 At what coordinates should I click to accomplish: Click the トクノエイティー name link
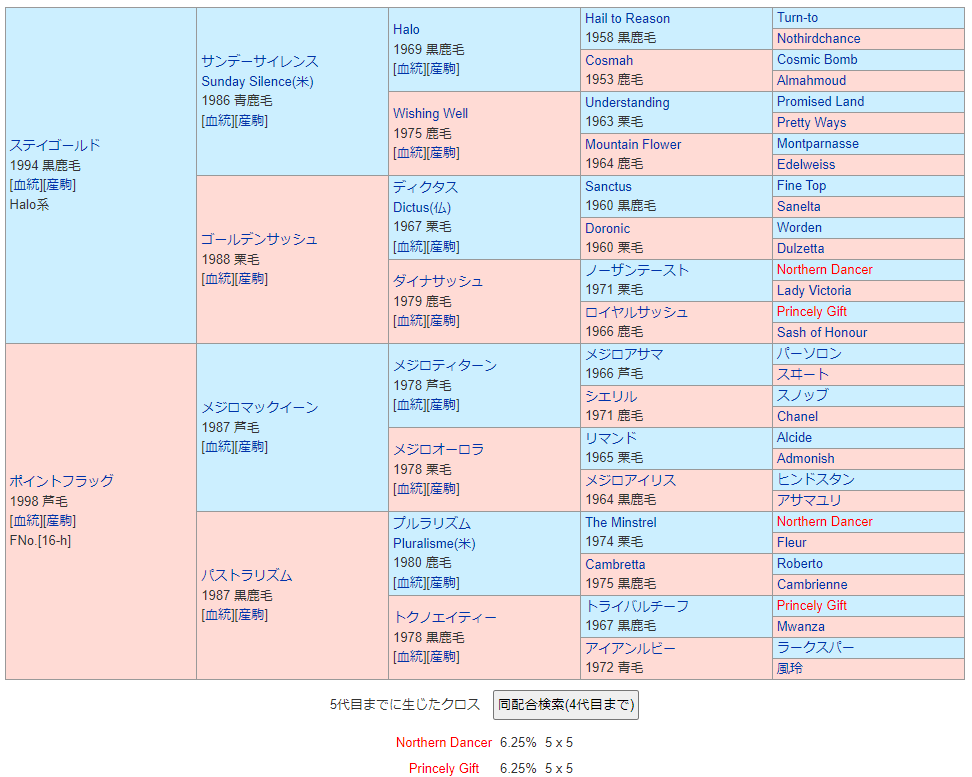444,617
